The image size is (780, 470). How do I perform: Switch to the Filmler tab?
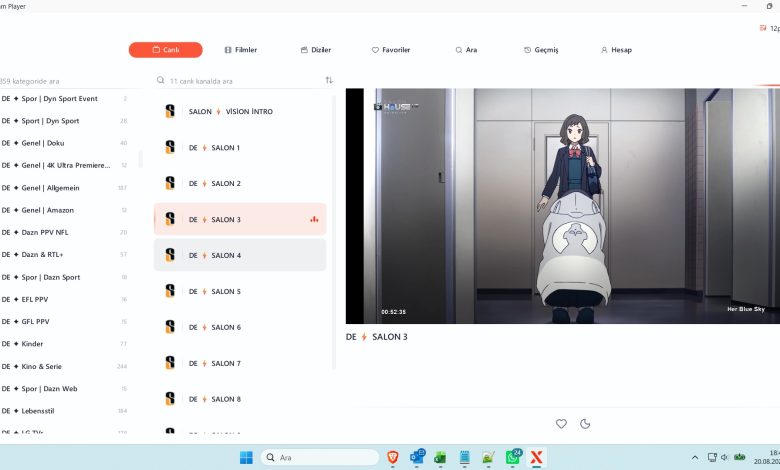tap(241, 50)
